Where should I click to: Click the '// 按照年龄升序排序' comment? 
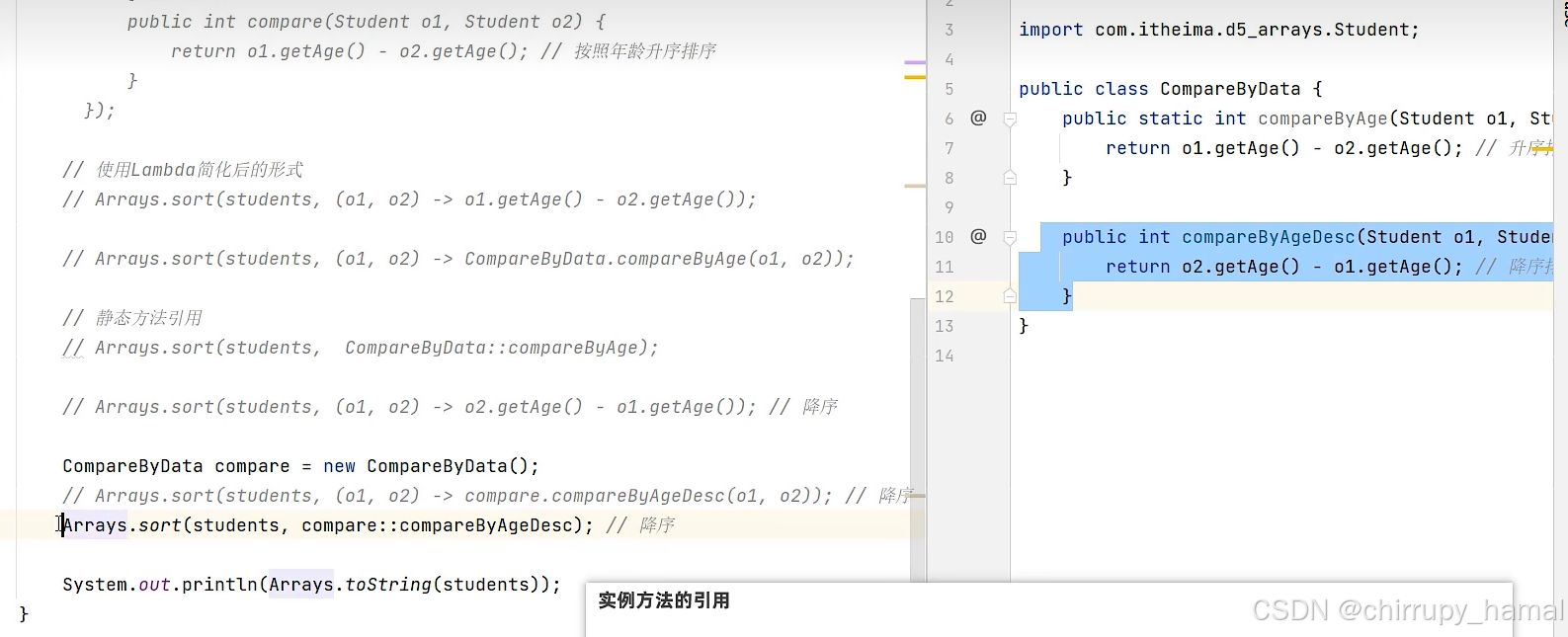click(x=628, y=51)
